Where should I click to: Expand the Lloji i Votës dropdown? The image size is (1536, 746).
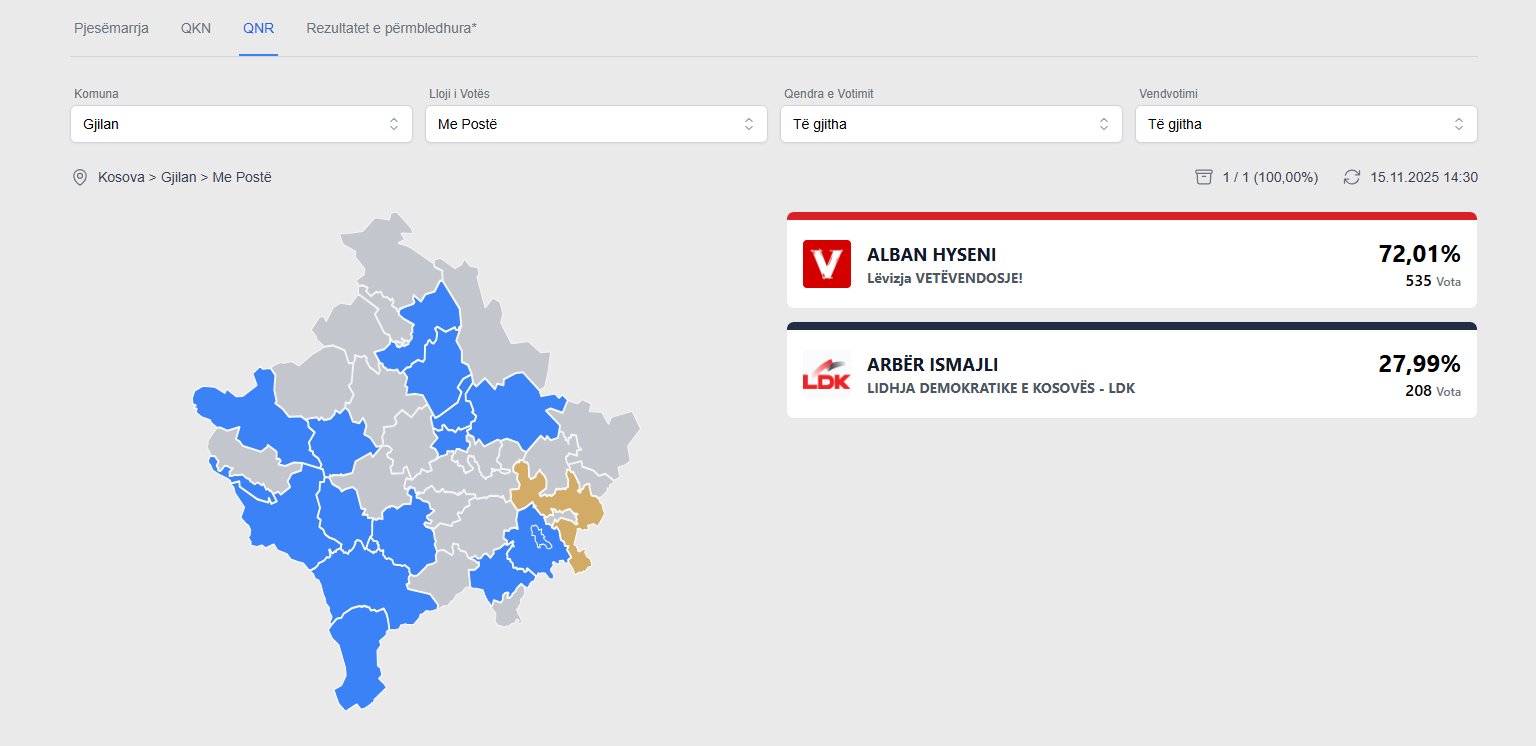click(596, 124)
